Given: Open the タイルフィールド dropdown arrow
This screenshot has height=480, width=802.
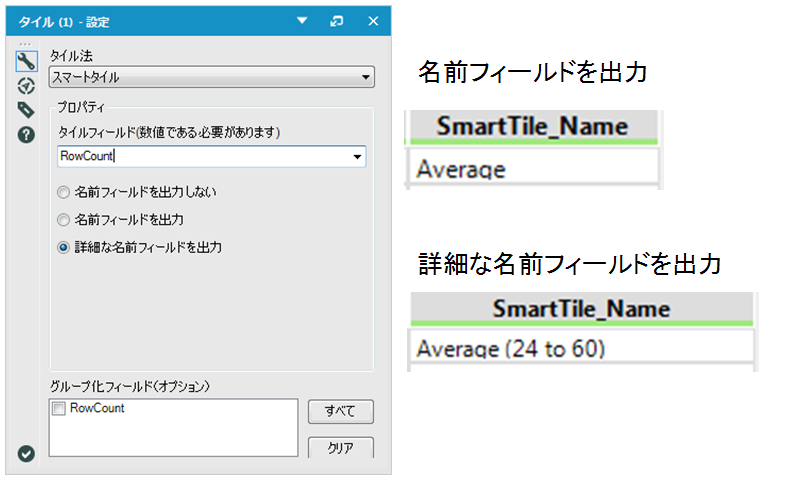Looking at the screenshot, I should pyautogui.click(x=357, y=157).
